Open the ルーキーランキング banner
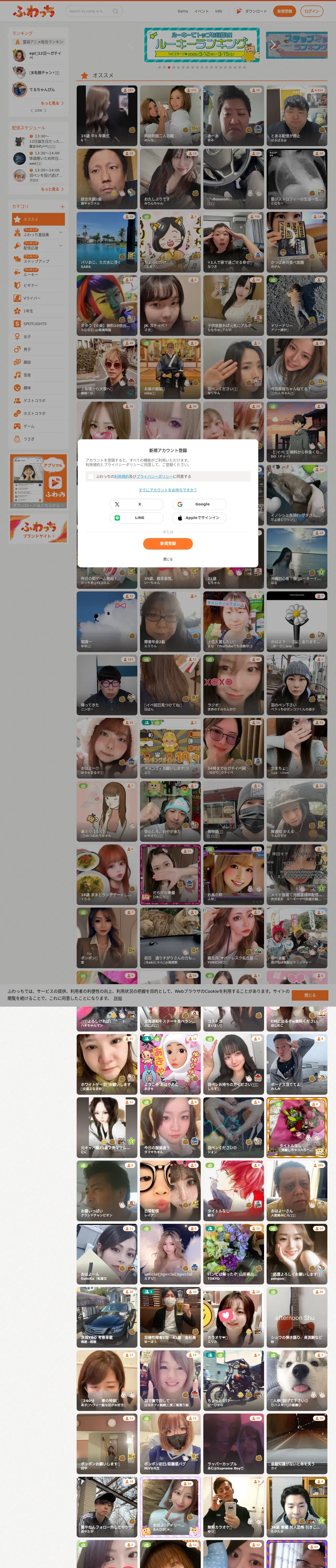This screenshot has height=1568, width=336. coord(201,44)
